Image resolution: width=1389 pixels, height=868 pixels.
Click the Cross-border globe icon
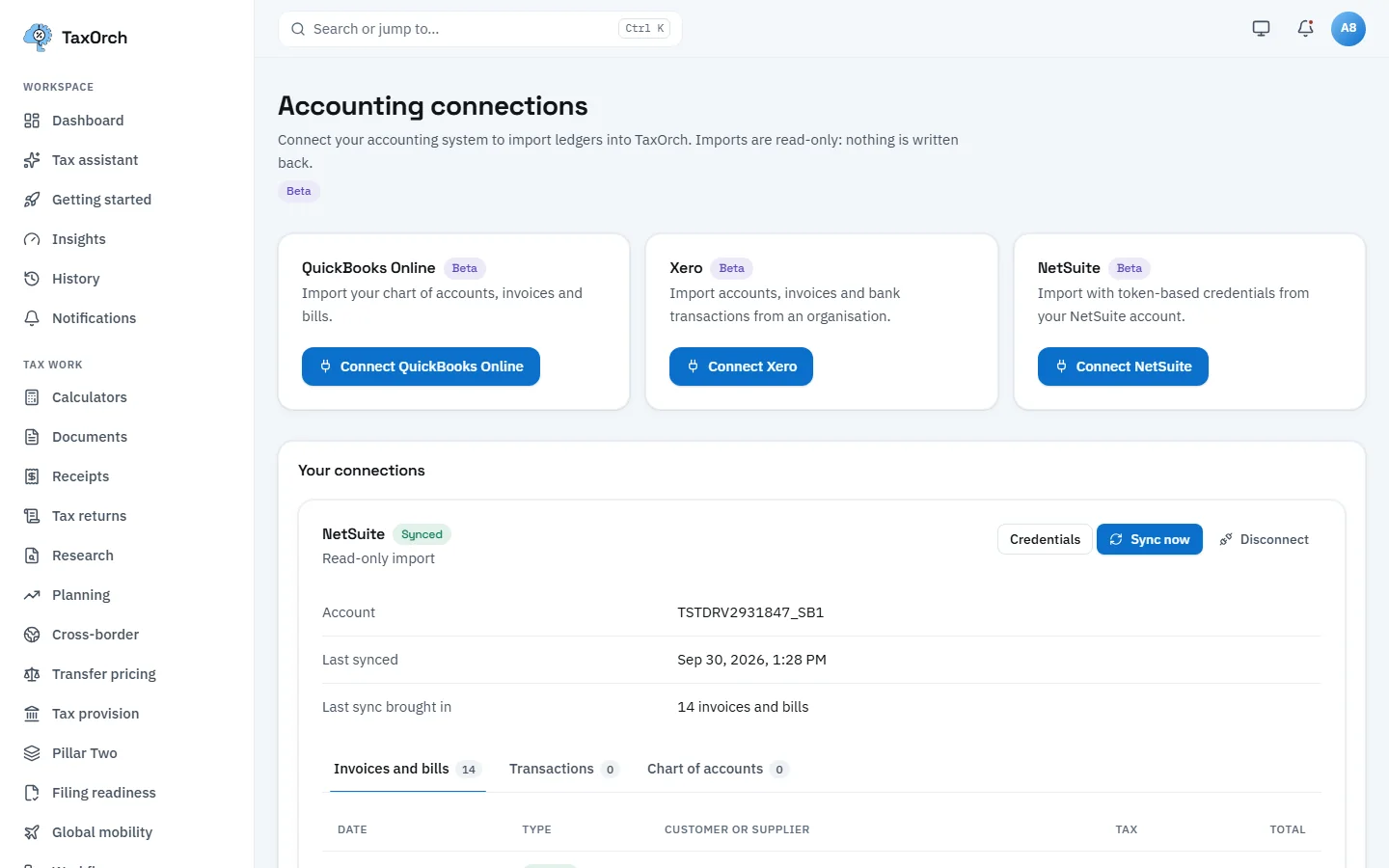(32, 635)
